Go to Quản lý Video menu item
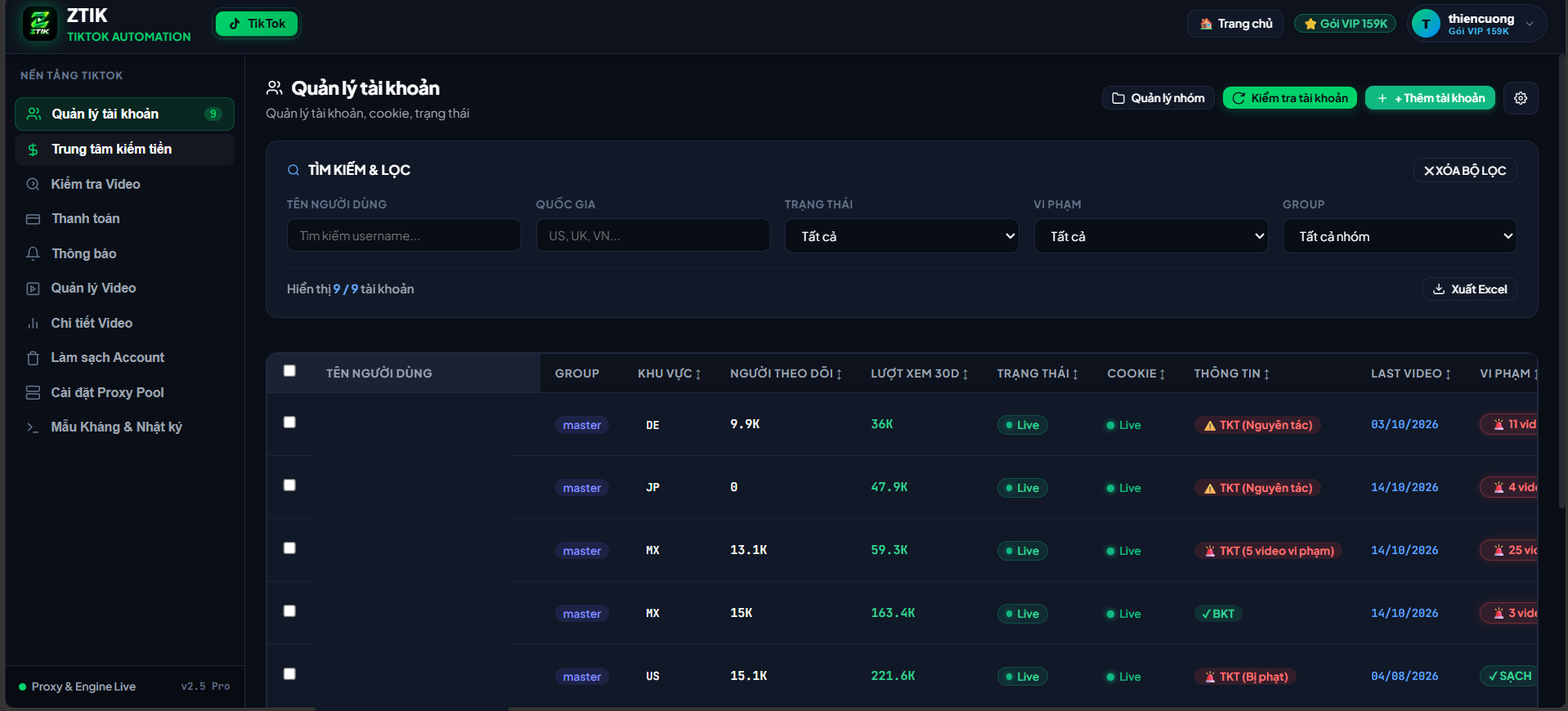The width and height of the screenshot is (1568, 711). point(124,288)
